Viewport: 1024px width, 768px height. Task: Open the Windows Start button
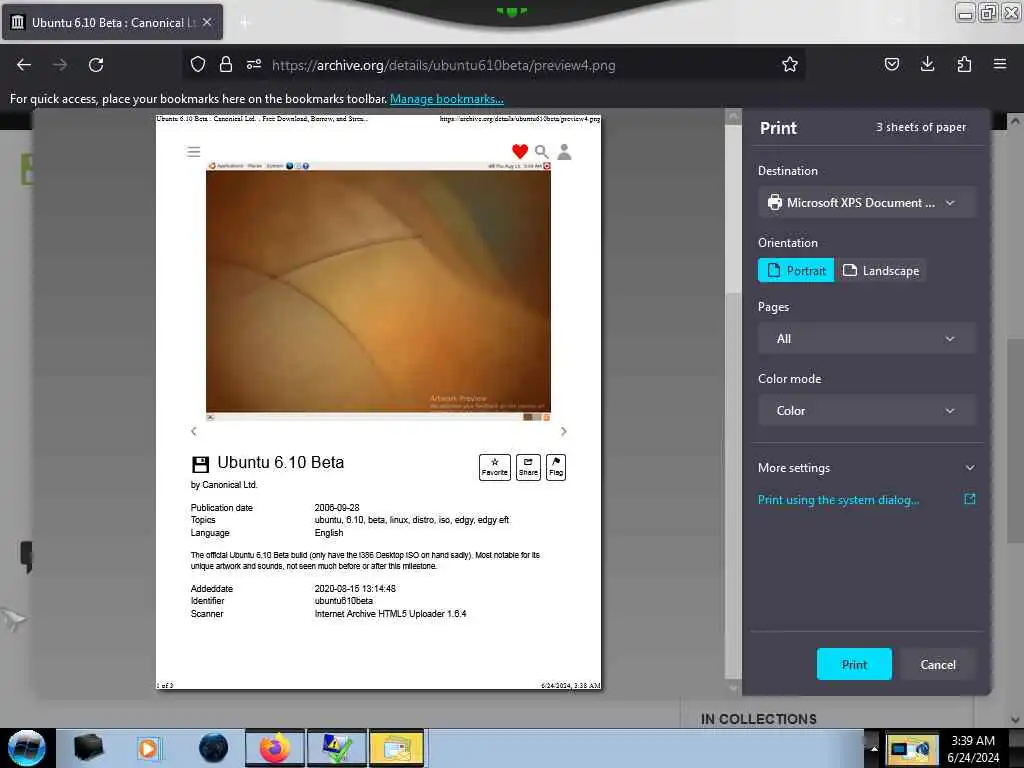[x=27, y=748]
